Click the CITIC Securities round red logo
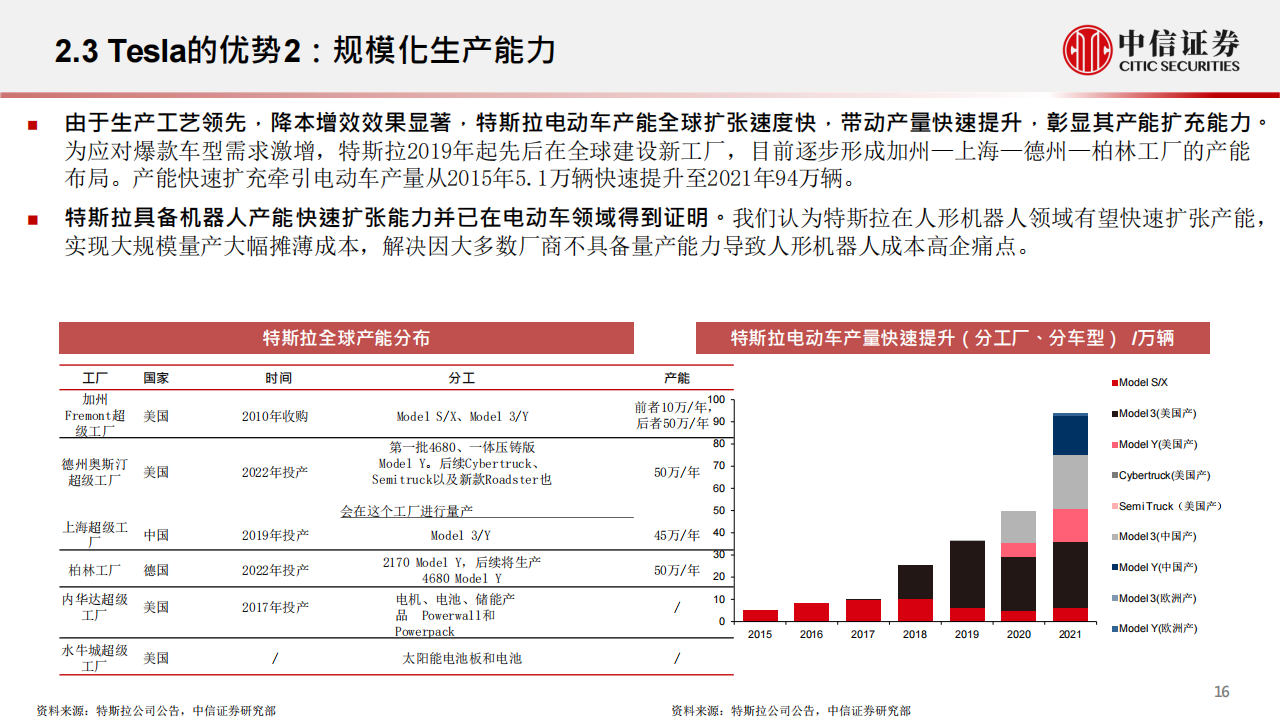The width and height of the screenshot is (1280, 720). tap(1087, 50)
